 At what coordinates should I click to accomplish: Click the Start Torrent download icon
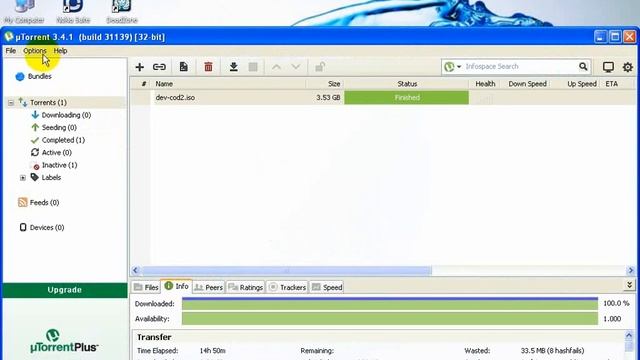coord(233,67)
